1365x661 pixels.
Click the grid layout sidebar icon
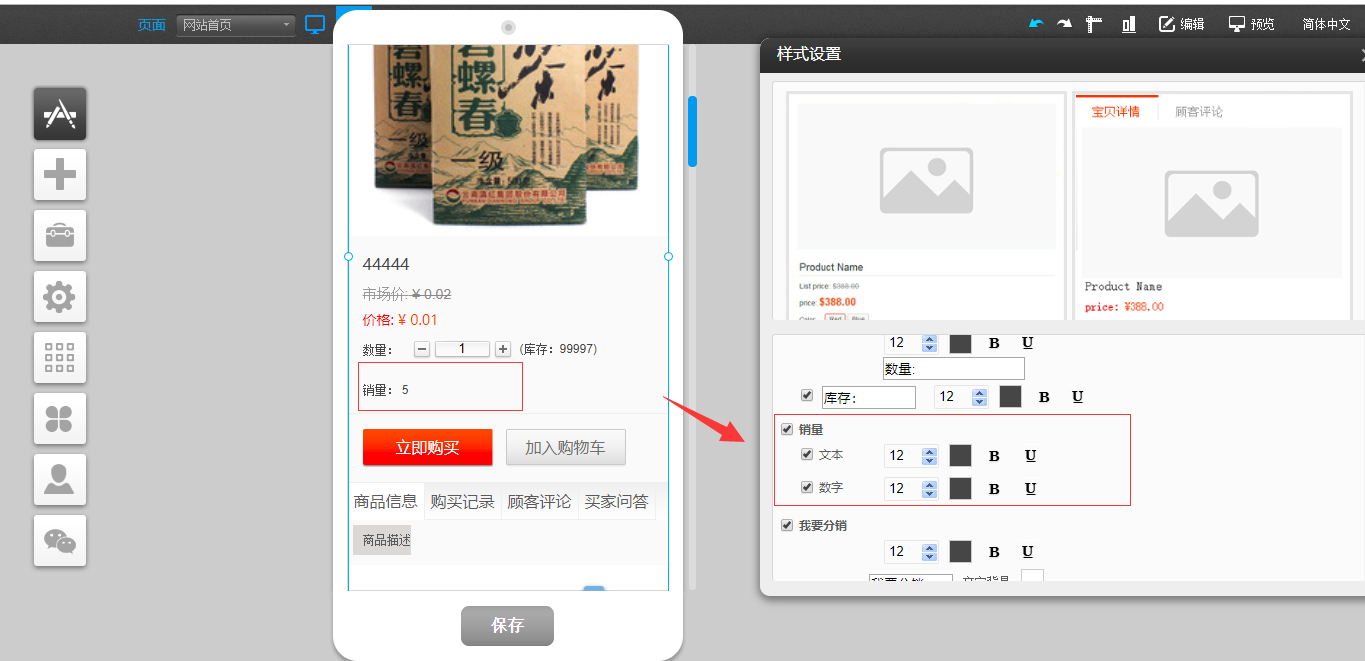tap(60, 358)
